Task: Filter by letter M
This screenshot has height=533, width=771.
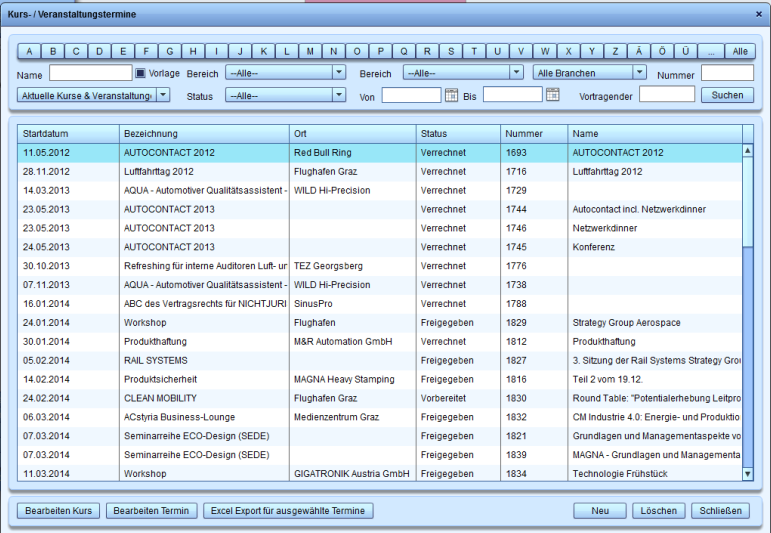Action: [x=310, y=51]
